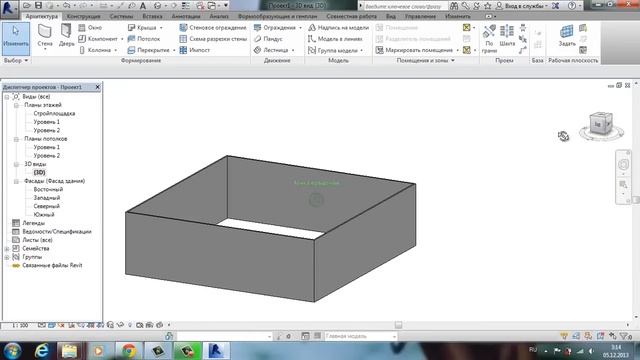Switch to the Аннотации ribbon tab
Viewport: 640px width, 360px height.
pos(186,16)
